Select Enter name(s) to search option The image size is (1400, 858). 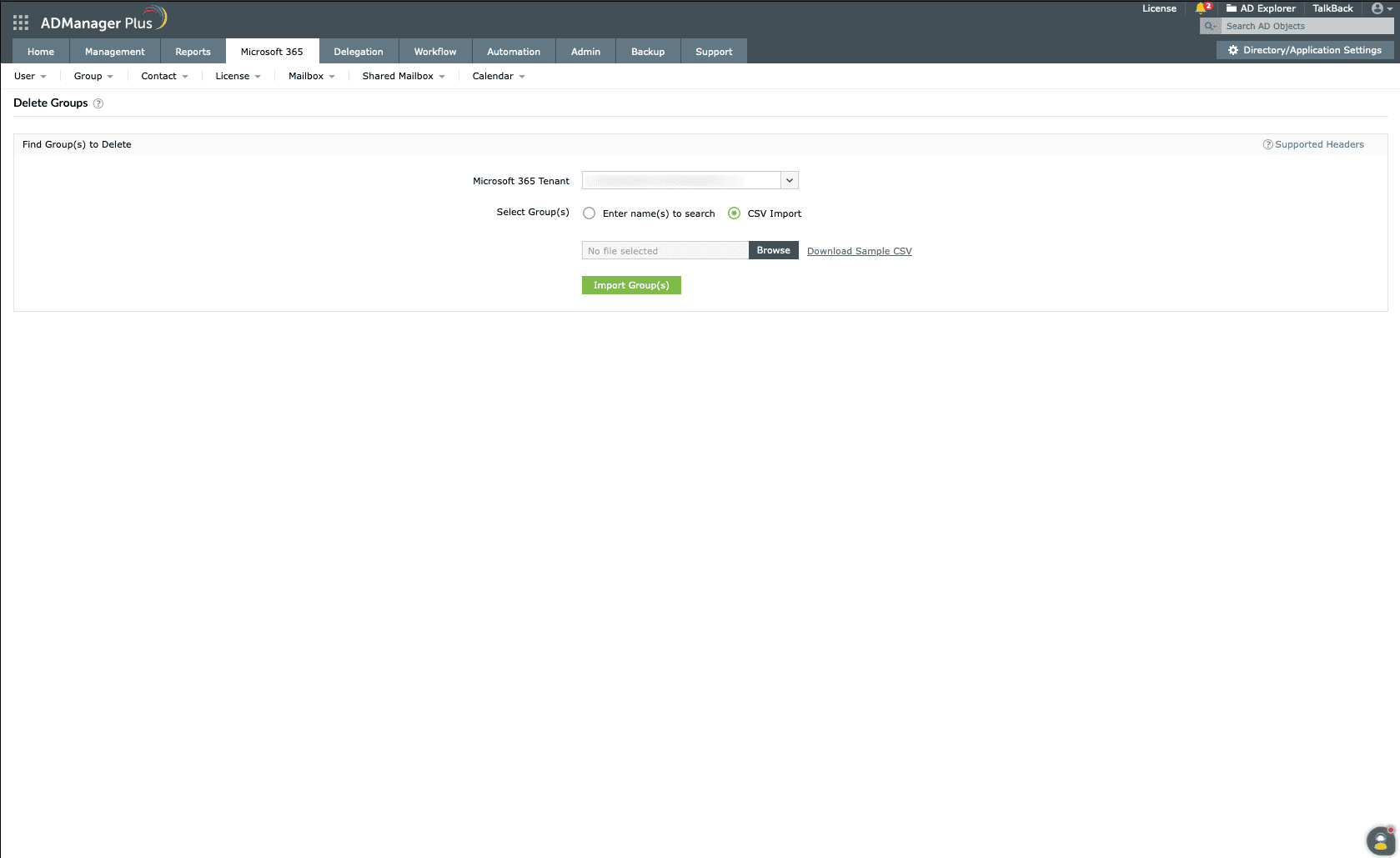[x=590, y=213]
